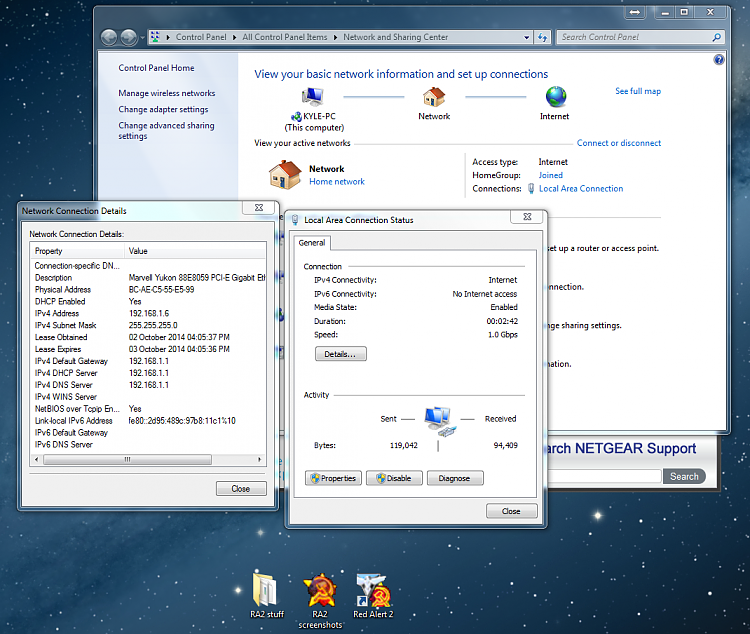Click the Back arrow in Control Panel
Image resolution: width=750 pixels, height=634 pixels.
(x=109, y=37)
